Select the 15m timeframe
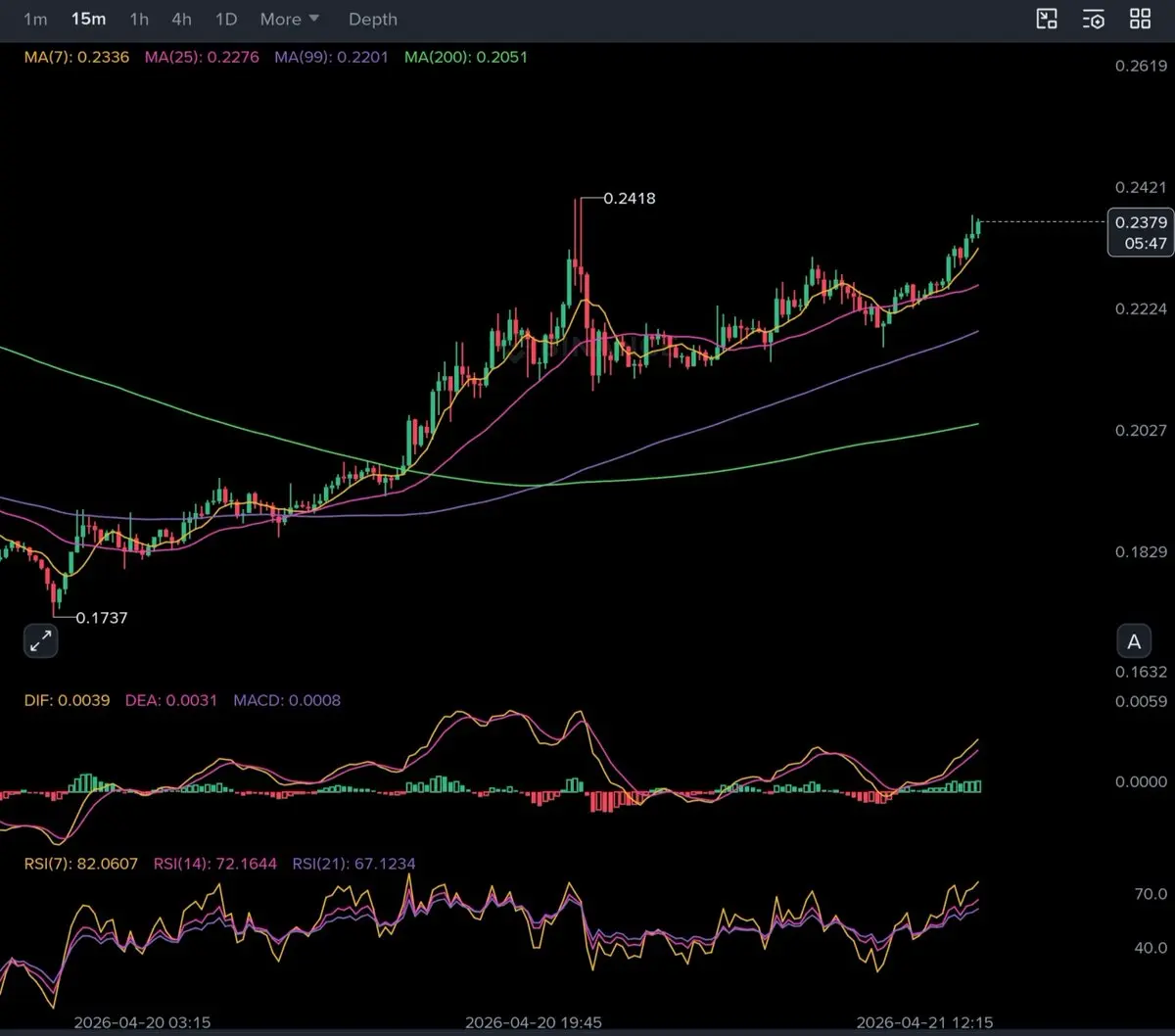 [88, 19]
